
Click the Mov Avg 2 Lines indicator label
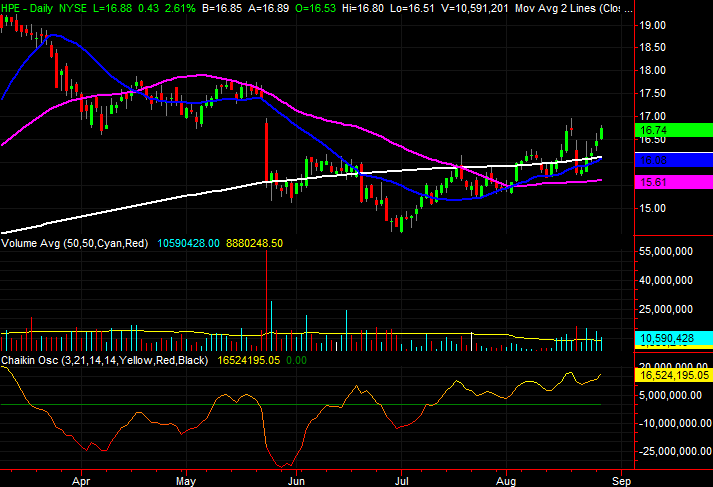click(574, 8)
